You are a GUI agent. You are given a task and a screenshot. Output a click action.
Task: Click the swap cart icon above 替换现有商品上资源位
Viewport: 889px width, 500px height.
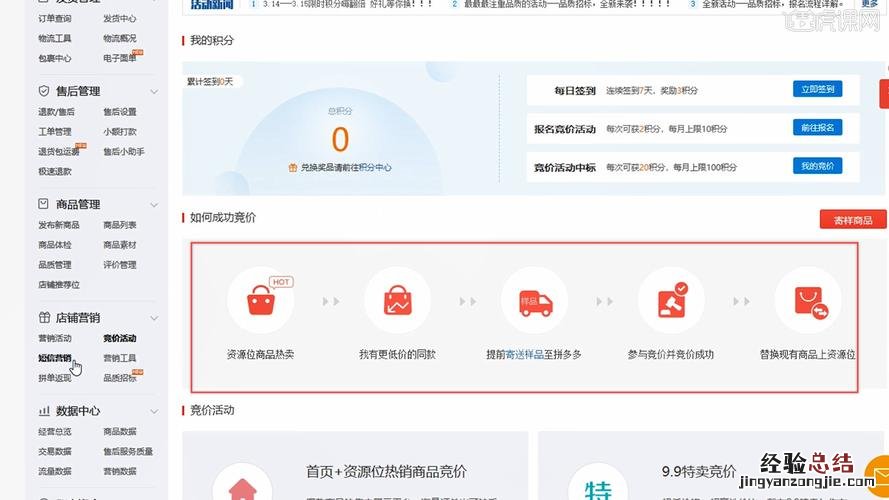point(808,300)
